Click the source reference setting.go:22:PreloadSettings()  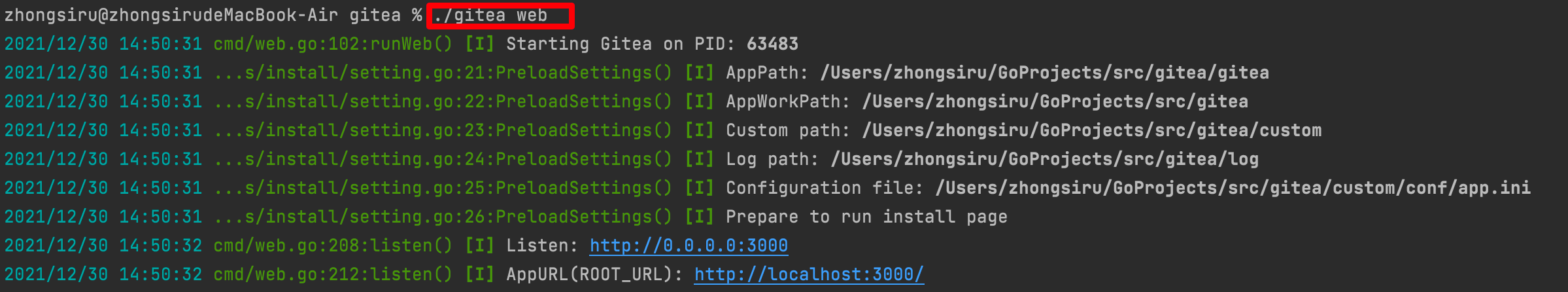click(443, 101)
